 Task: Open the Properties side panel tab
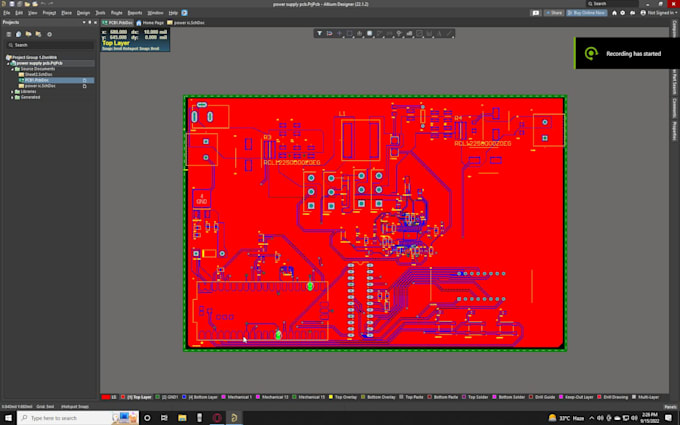[674, 131]
